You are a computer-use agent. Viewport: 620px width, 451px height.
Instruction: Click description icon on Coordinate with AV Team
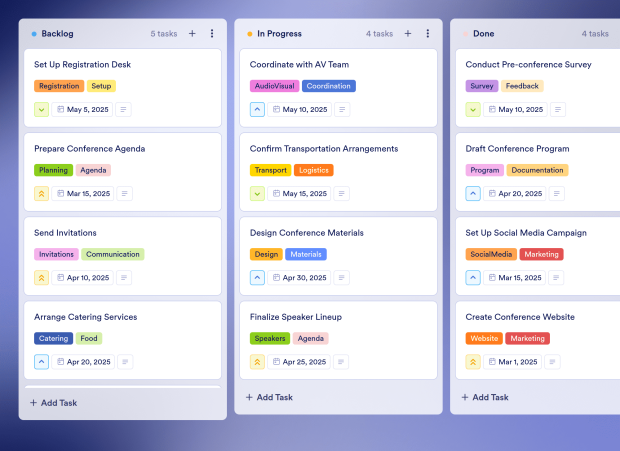click(x=341, y=110)
